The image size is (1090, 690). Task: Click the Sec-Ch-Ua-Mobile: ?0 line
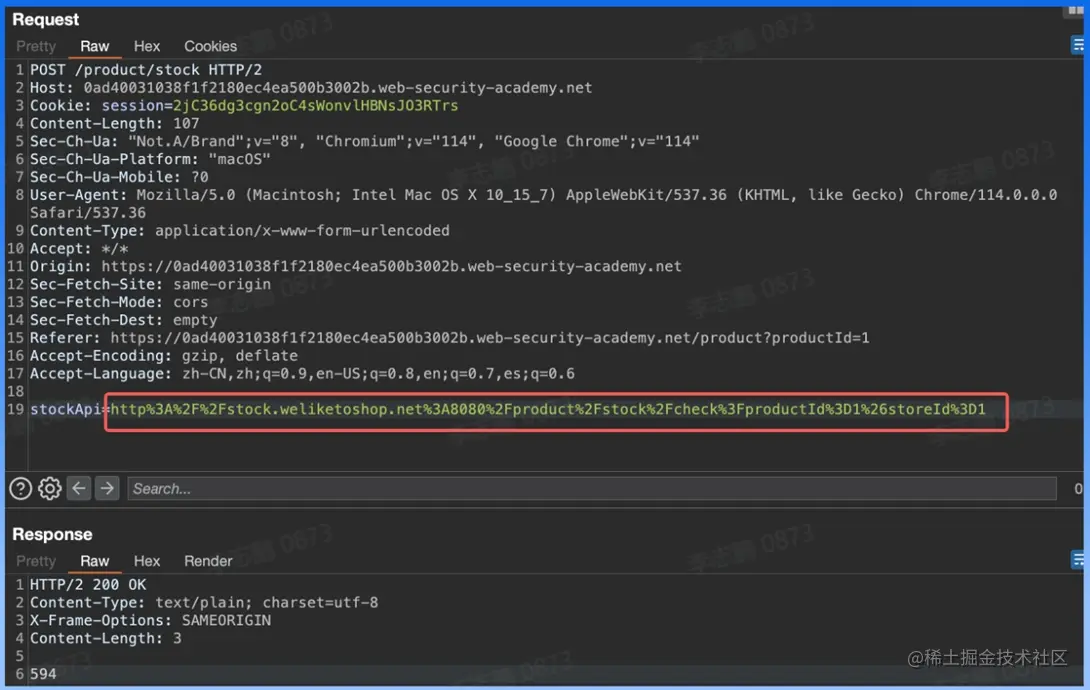coord(119,177)
